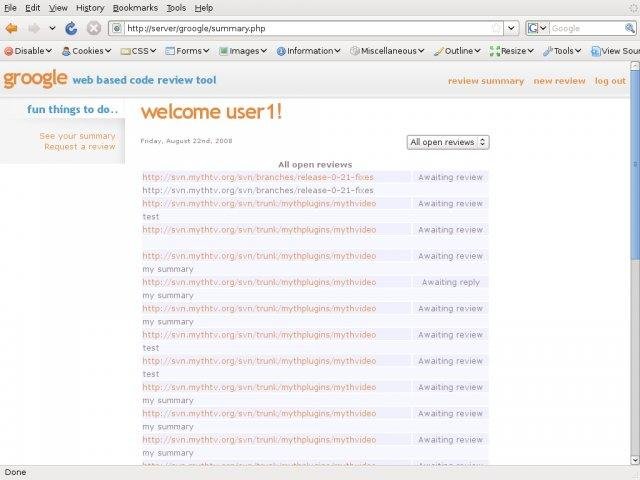
Task: Open the review summary link
Action: coord(486,81)
